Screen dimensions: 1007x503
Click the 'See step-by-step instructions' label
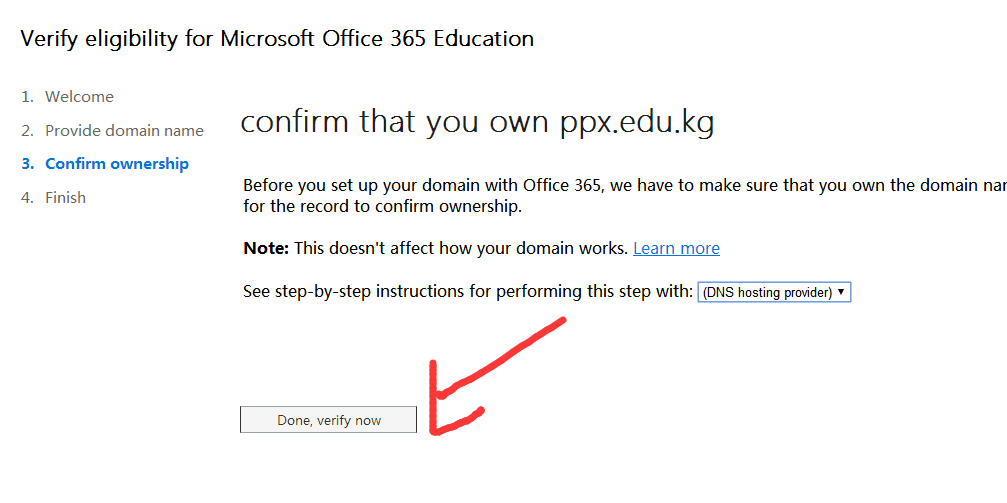pos(467,292)
